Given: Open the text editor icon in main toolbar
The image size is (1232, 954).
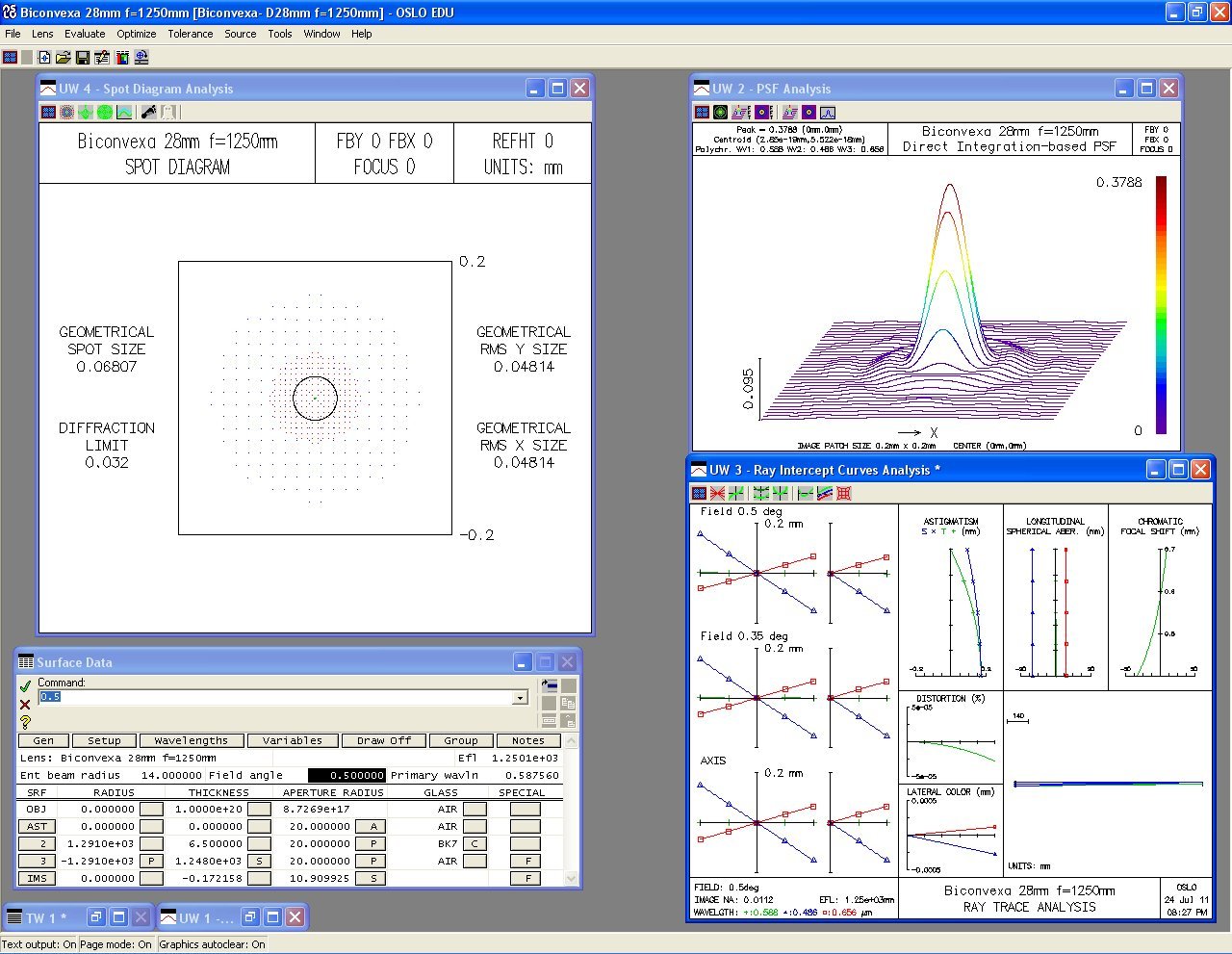Looking at the screenshot, I should pos(102,58).
